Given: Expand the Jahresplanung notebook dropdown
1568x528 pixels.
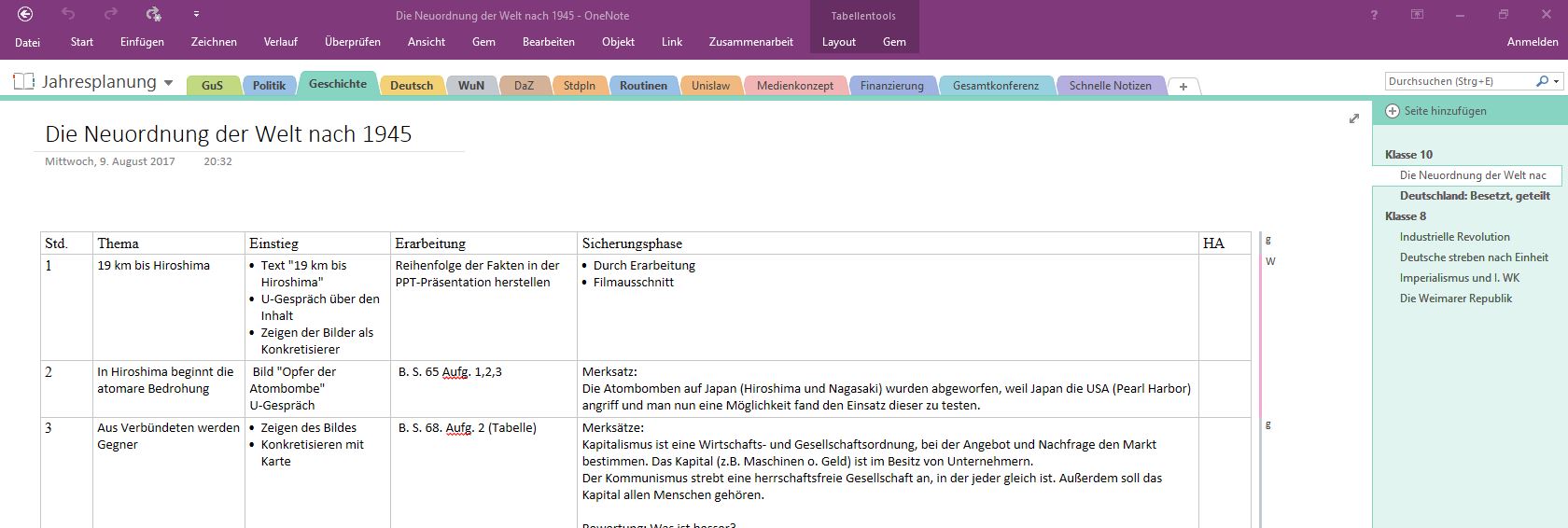Looking at the screenshot, I should coord(169,83).
